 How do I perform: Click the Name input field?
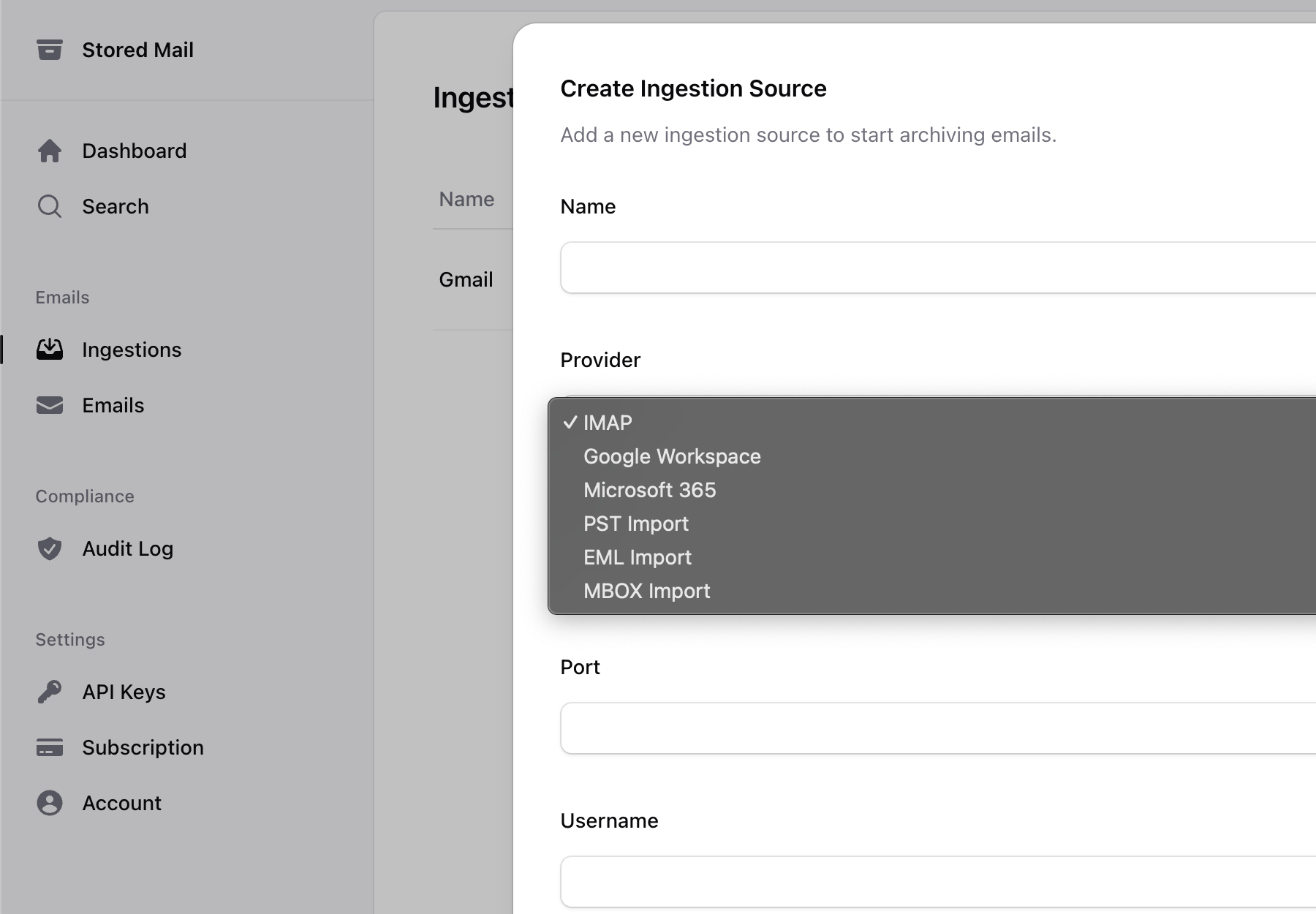936,268
